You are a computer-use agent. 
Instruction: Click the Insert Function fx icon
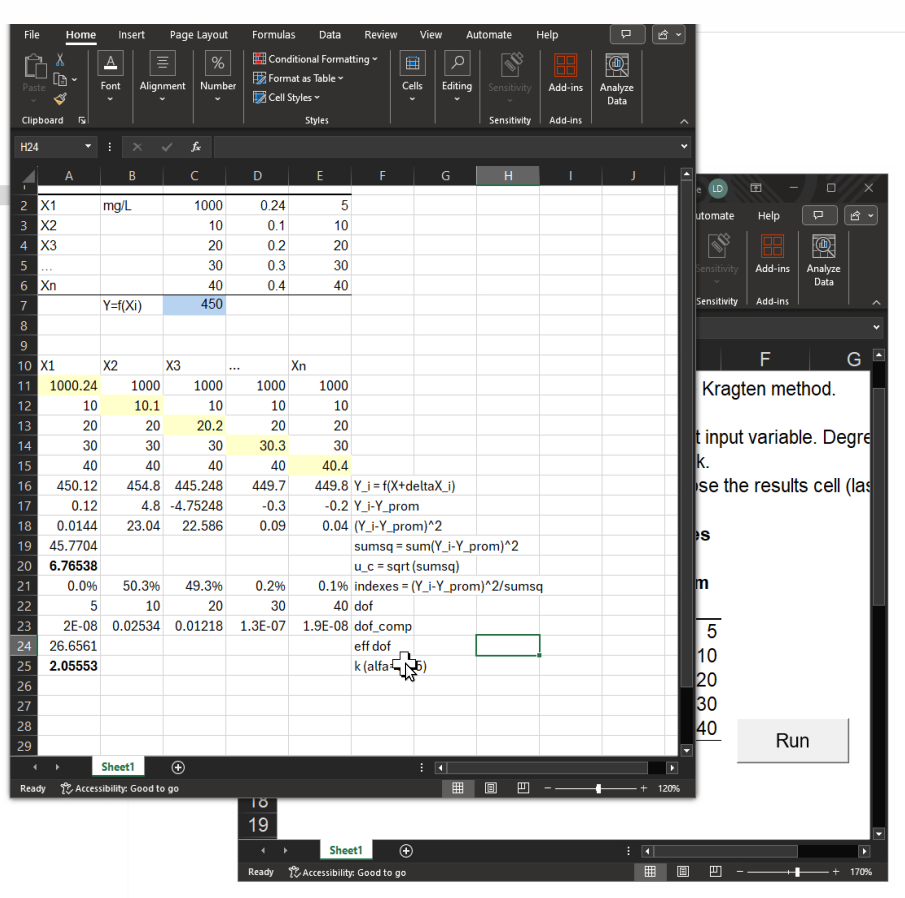[196, 147]
